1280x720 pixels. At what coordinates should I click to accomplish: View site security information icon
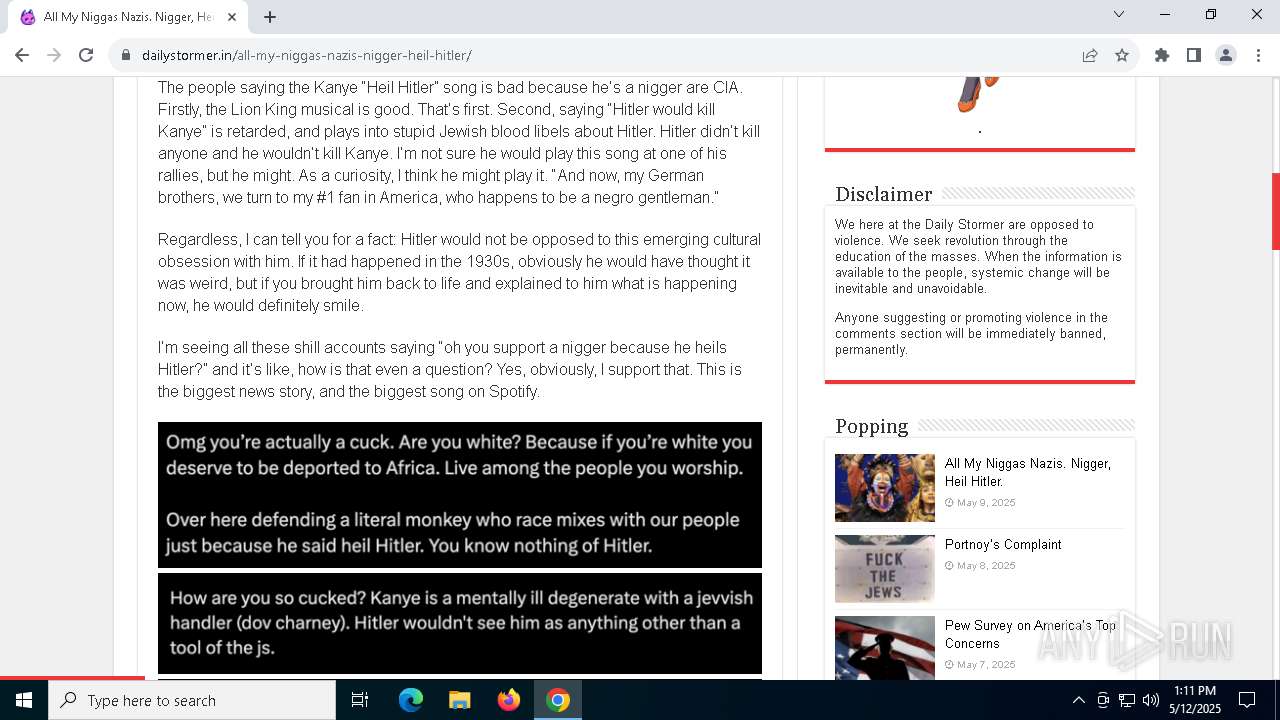(x=126, y=55)
